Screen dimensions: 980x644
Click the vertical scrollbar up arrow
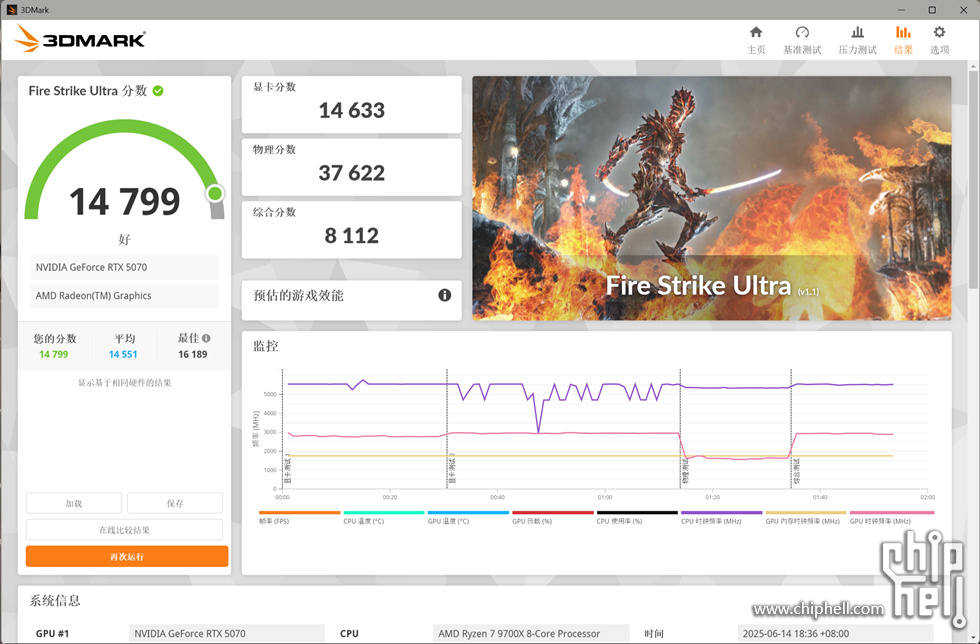[x=973, y=66]
